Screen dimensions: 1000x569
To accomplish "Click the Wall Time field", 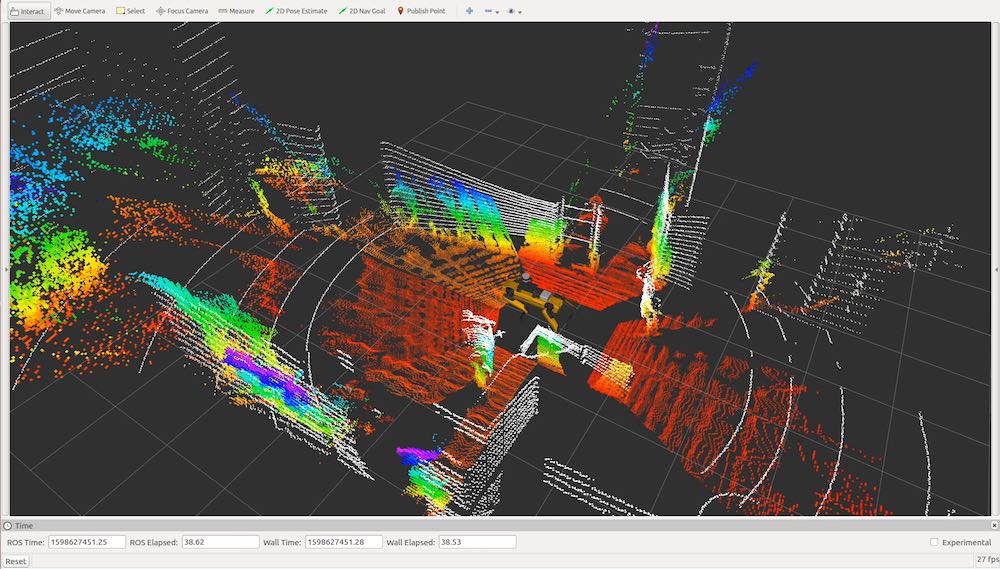I will pyautogui.click(x=343, y=542).
